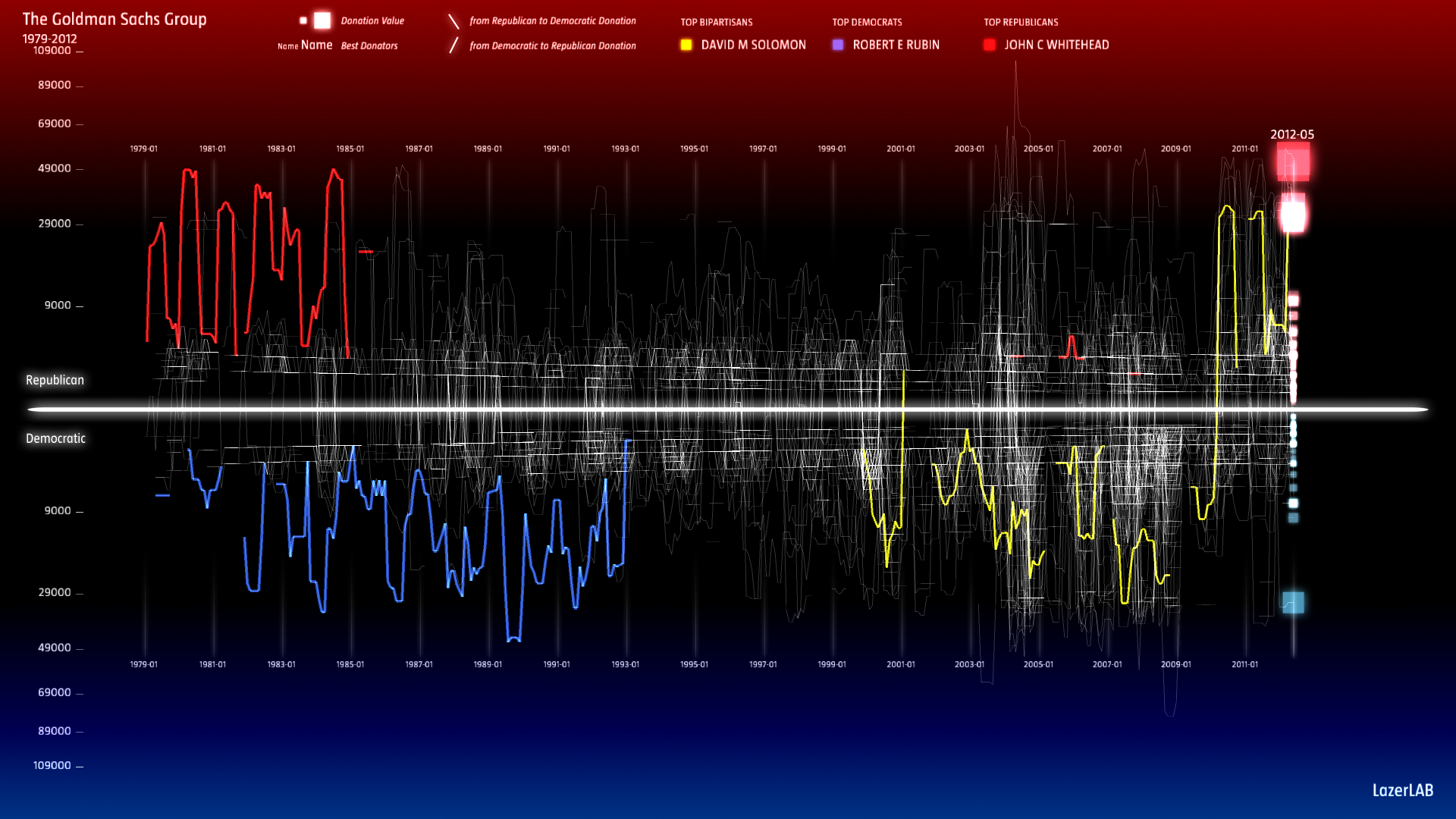Click the large Donation Value square icon

coord(322,20)
